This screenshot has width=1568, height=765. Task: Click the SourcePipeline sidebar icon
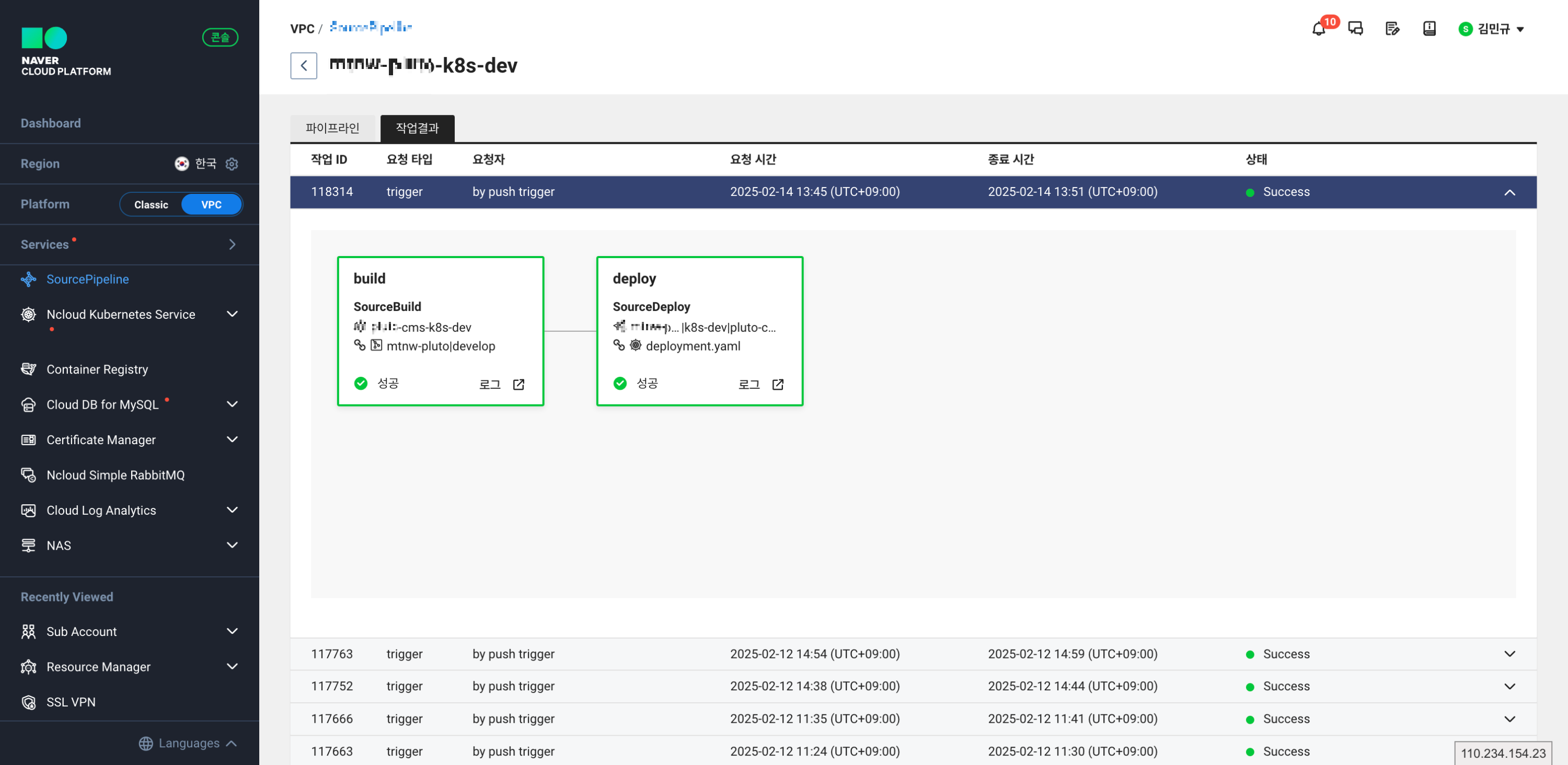click(x=29, y=280)
